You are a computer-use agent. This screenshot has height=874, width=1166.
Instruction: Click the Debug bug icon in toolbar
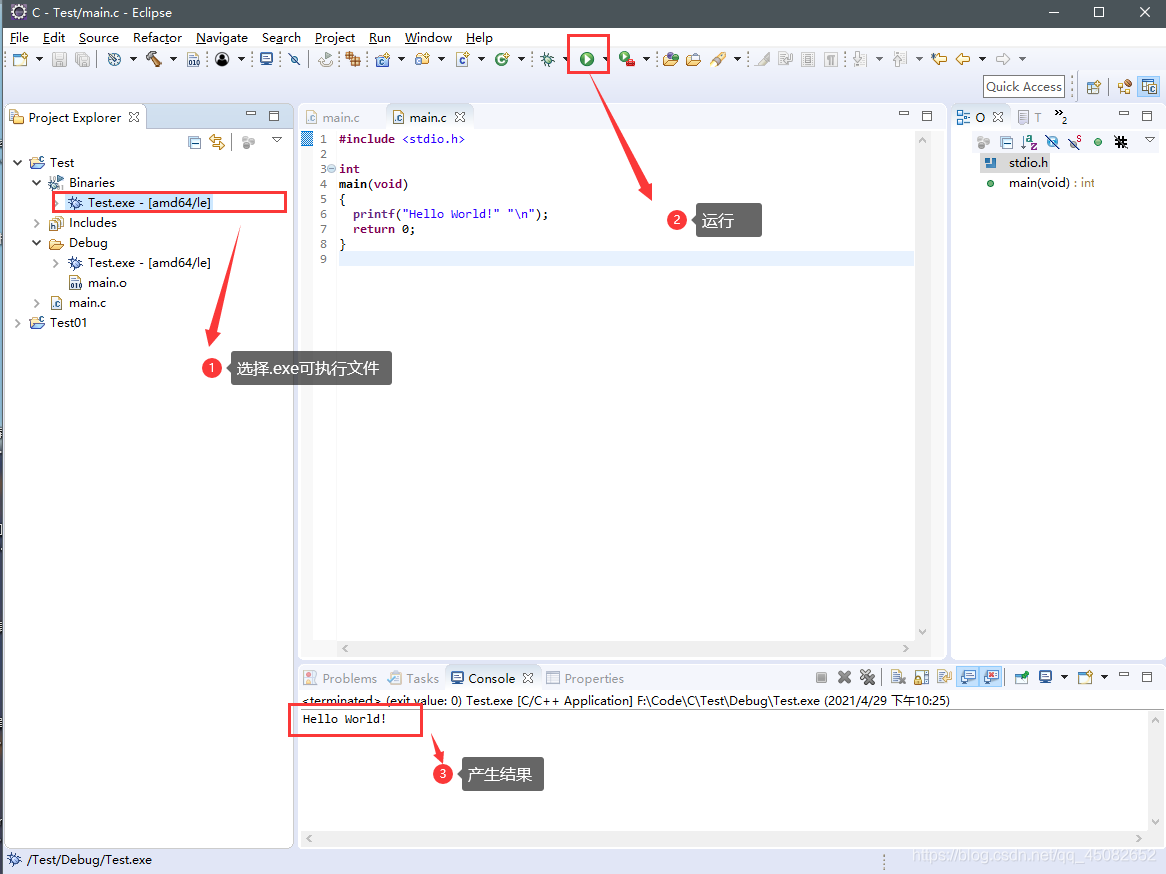548,60
